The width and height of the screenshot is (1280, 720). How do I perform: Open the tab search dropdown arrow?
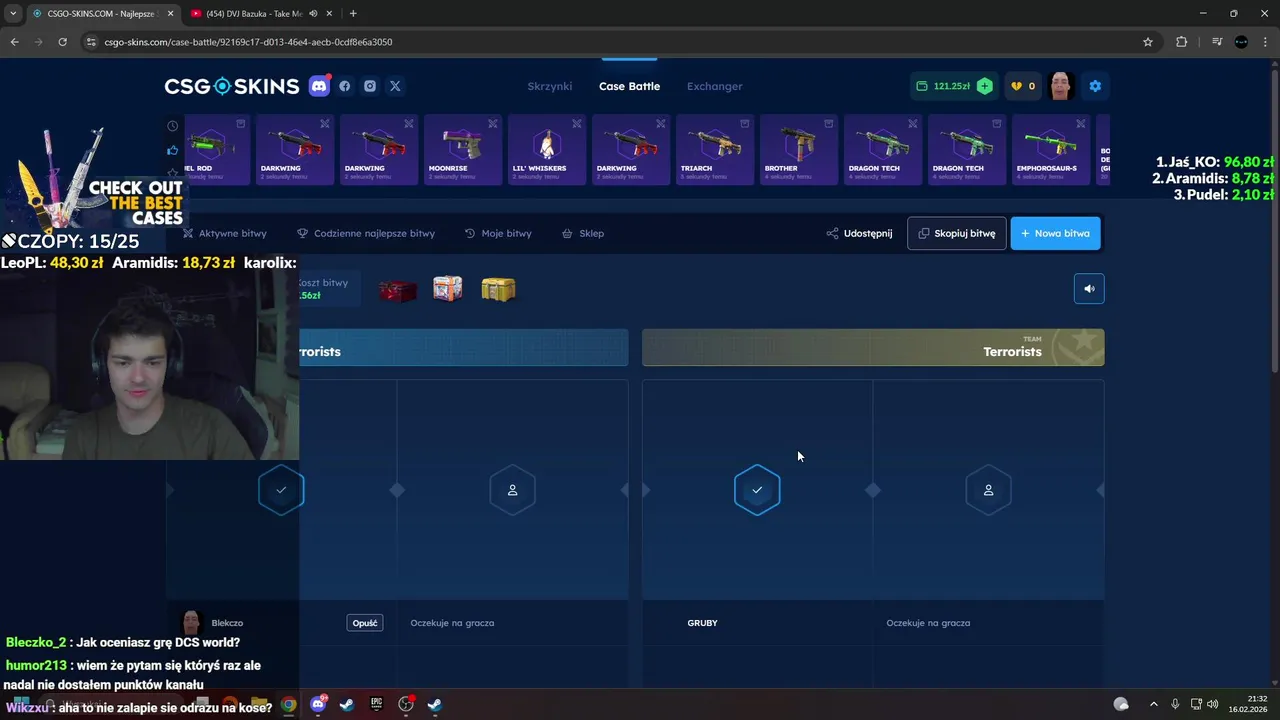click(13, 13)
